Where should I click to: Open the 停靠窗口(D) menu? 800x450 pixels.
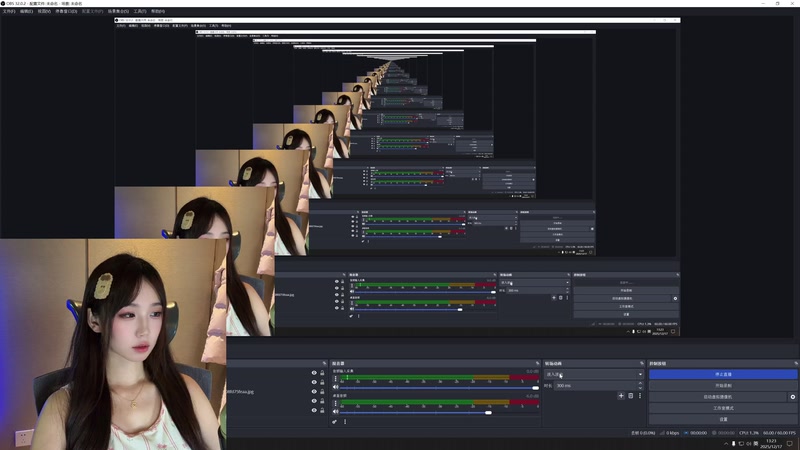pyautogui.click(x=66, y=11)
